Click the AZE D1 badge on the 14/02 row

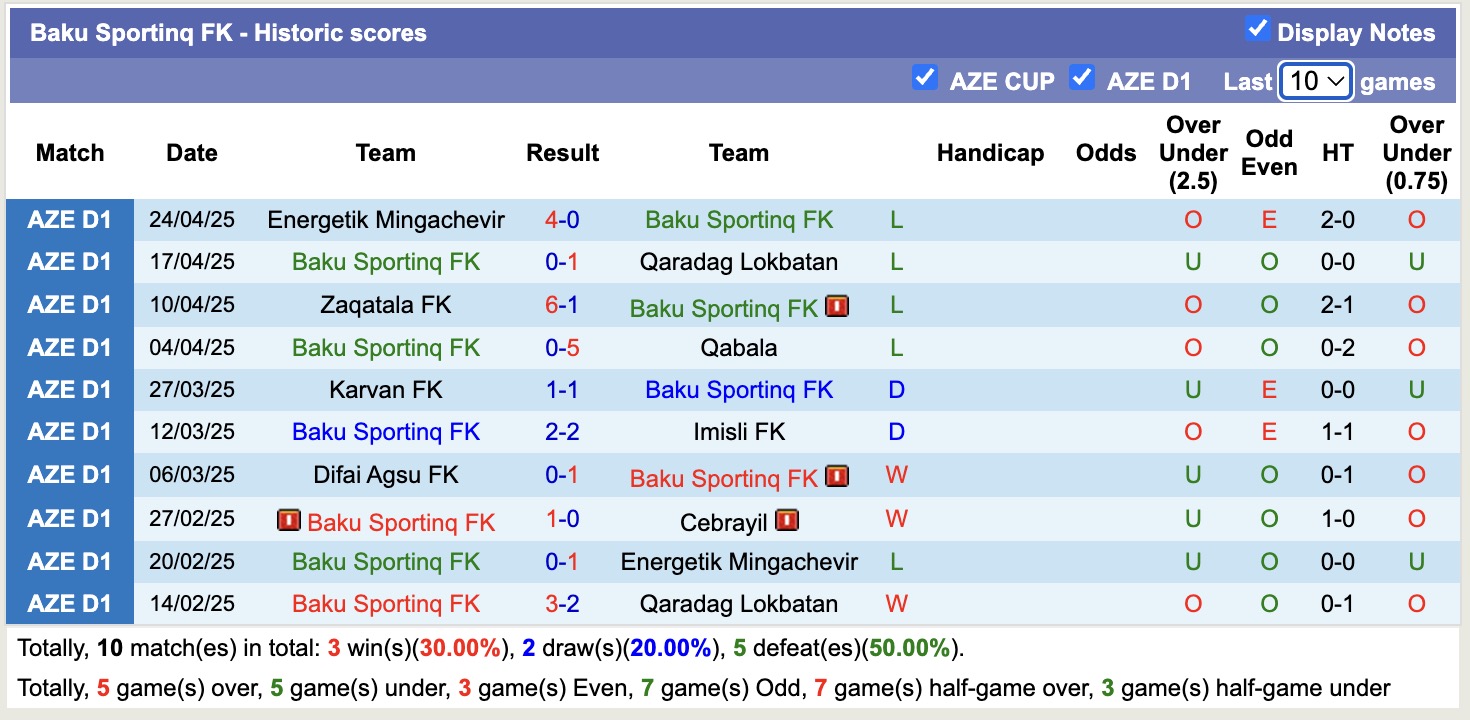tap(69, 604)
